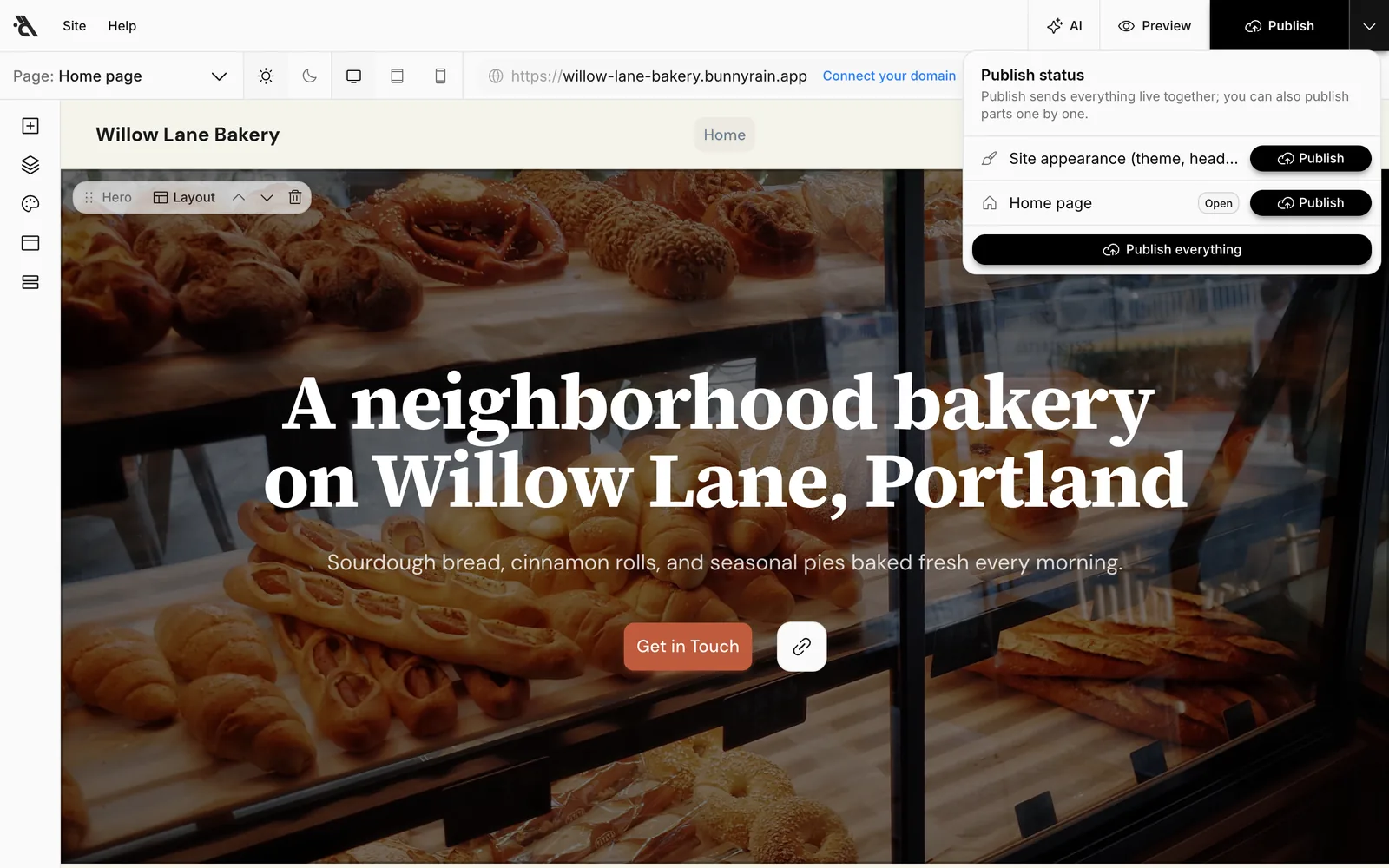Screen dimensions: 1389x868
Task: Click the main Publish button in top bar
Action: pos(1280,26)
